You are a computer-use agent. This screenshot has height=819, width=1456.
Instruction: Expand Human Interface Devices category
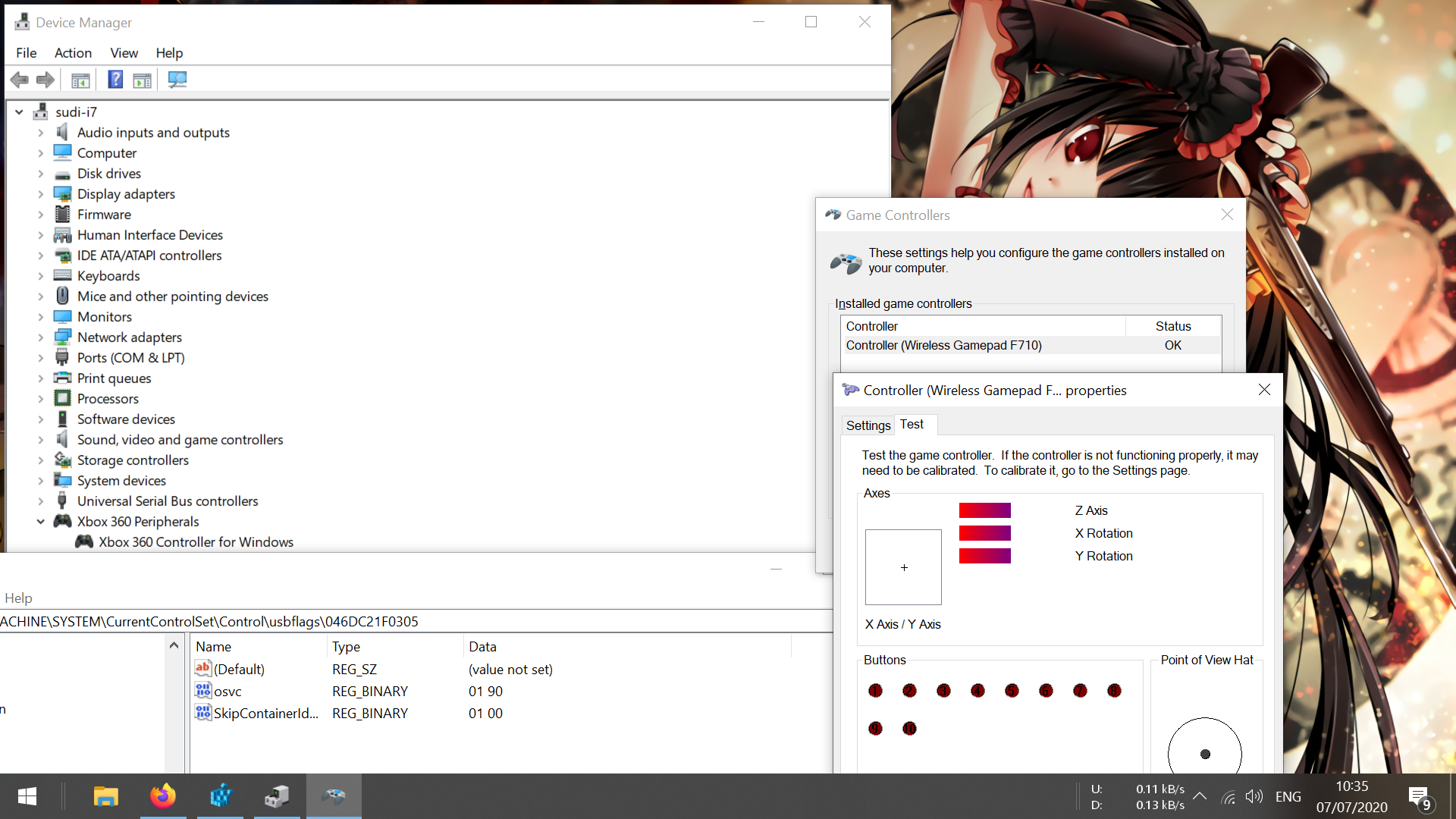click(41, 235)
